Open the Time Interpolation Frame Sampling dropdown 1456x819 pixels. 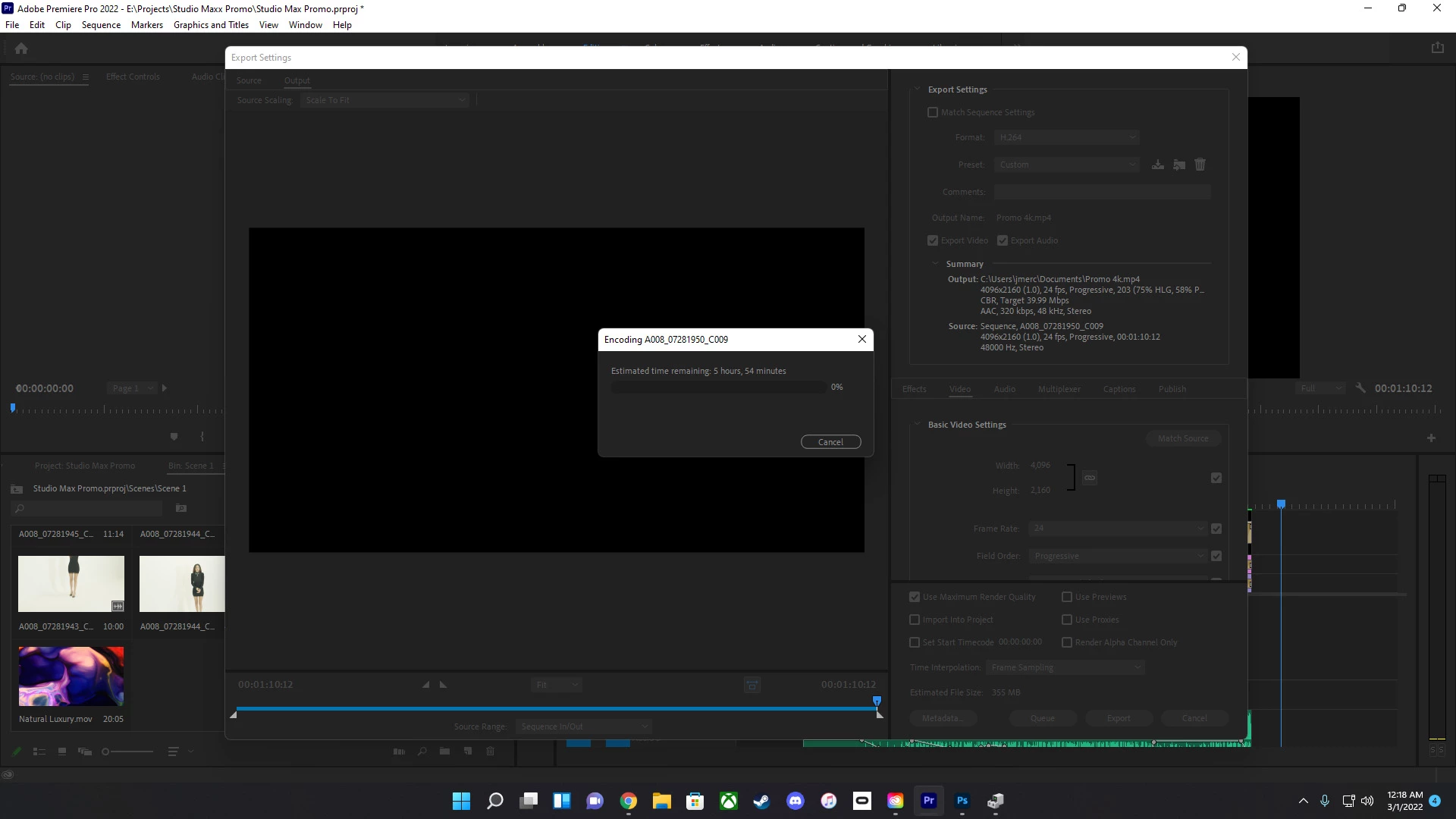point(1065,667)
